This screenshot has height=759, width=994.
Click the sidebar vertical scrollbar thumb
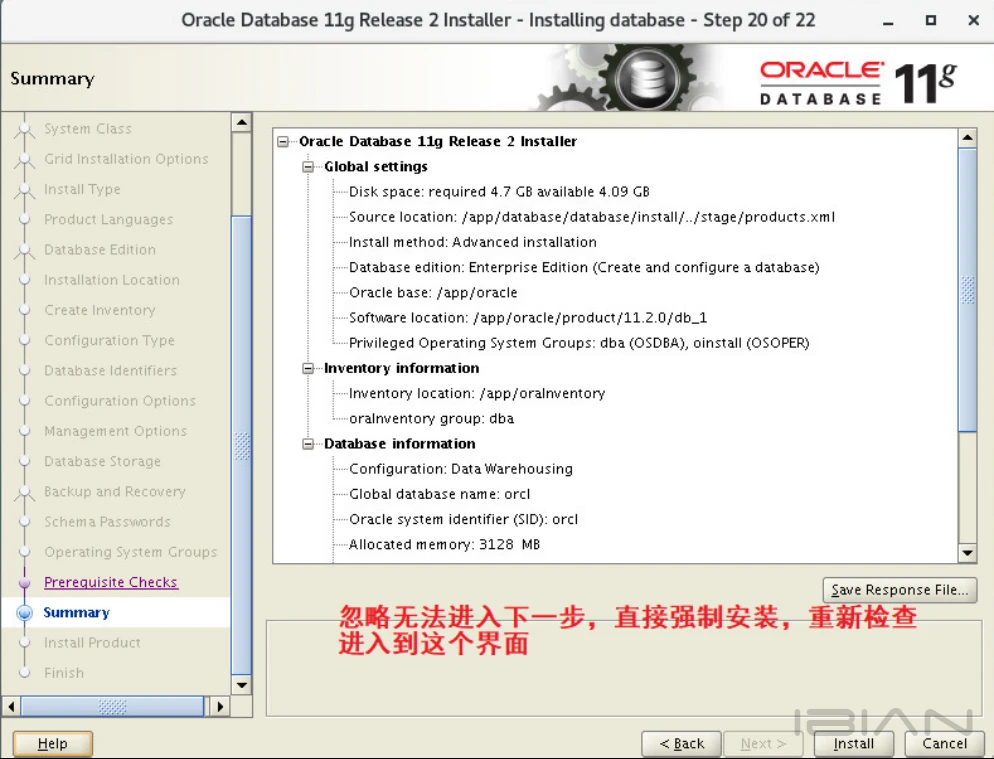coord(242,446)
